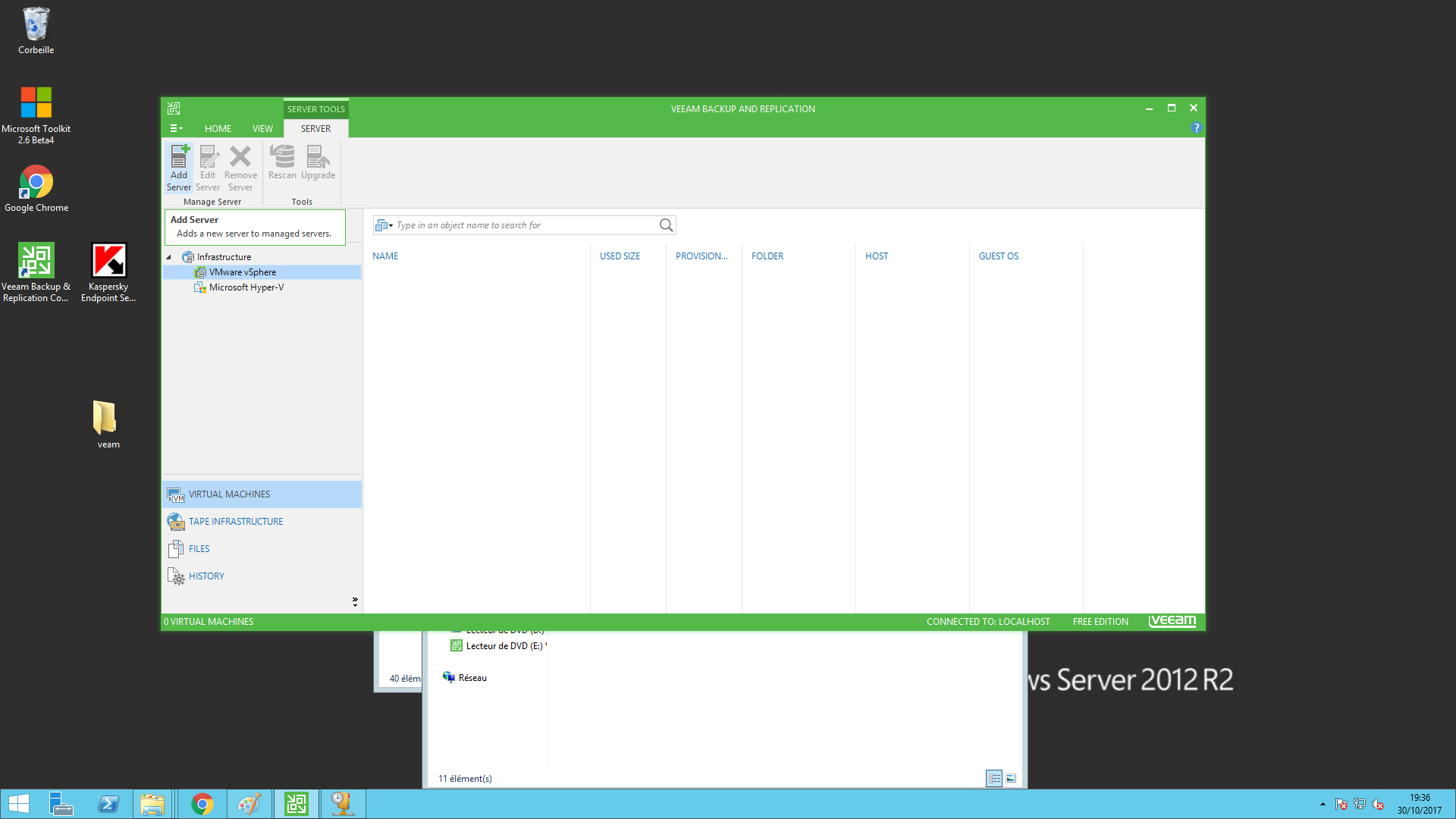Open the HISTORY view
Screen dimensions: 1456x819
pyautogui.click(x=262, y=576)
